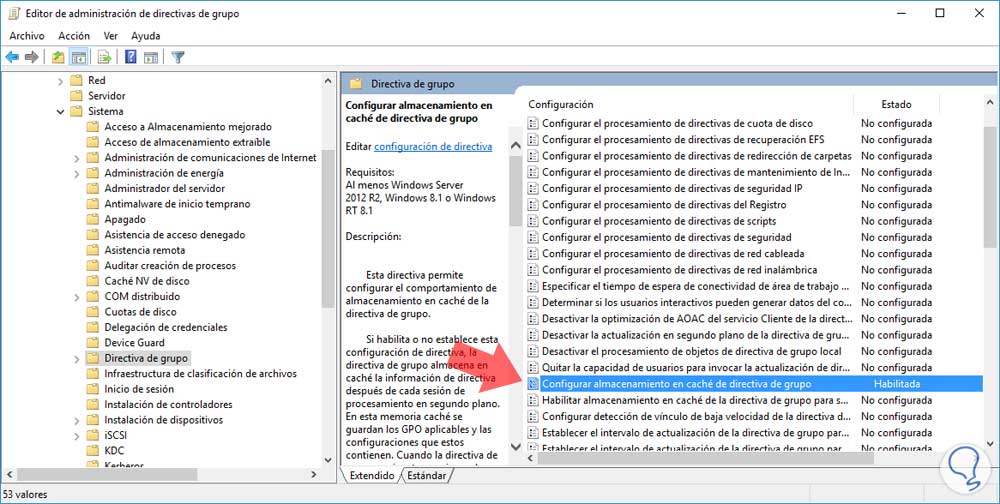
Task: Click the folder icon beside KDC
Action: 93,450
